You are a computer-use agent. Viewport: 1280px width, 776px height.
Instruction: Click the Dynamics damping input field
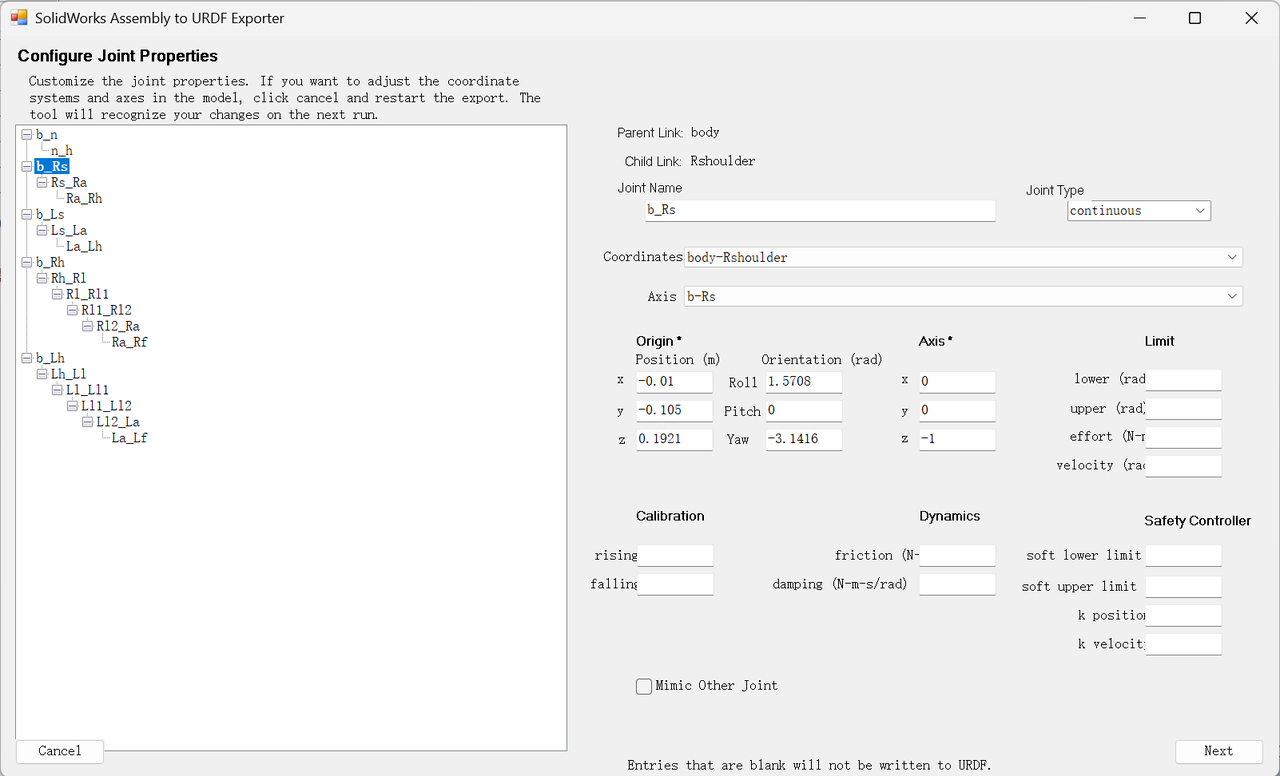[x=957, y=585]
